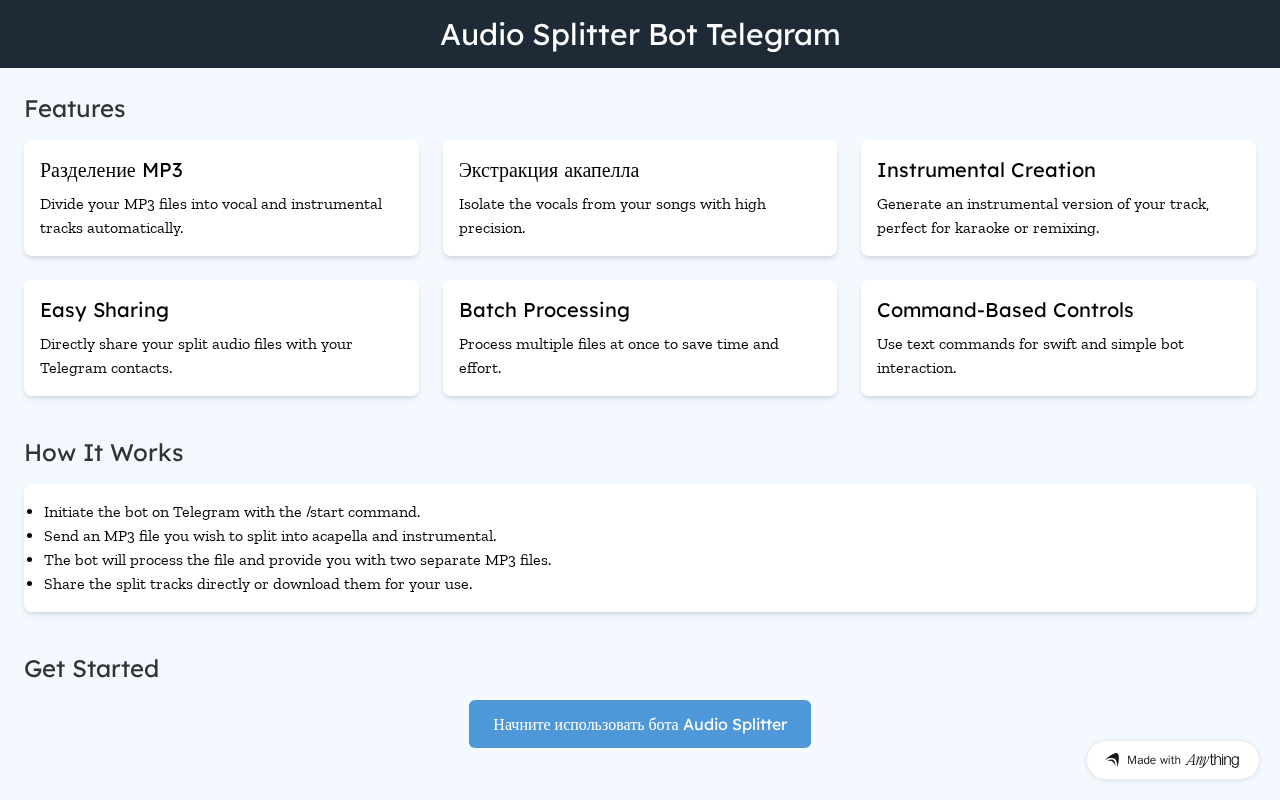Open the Easy Sharing feature card

tap(221, 338)
